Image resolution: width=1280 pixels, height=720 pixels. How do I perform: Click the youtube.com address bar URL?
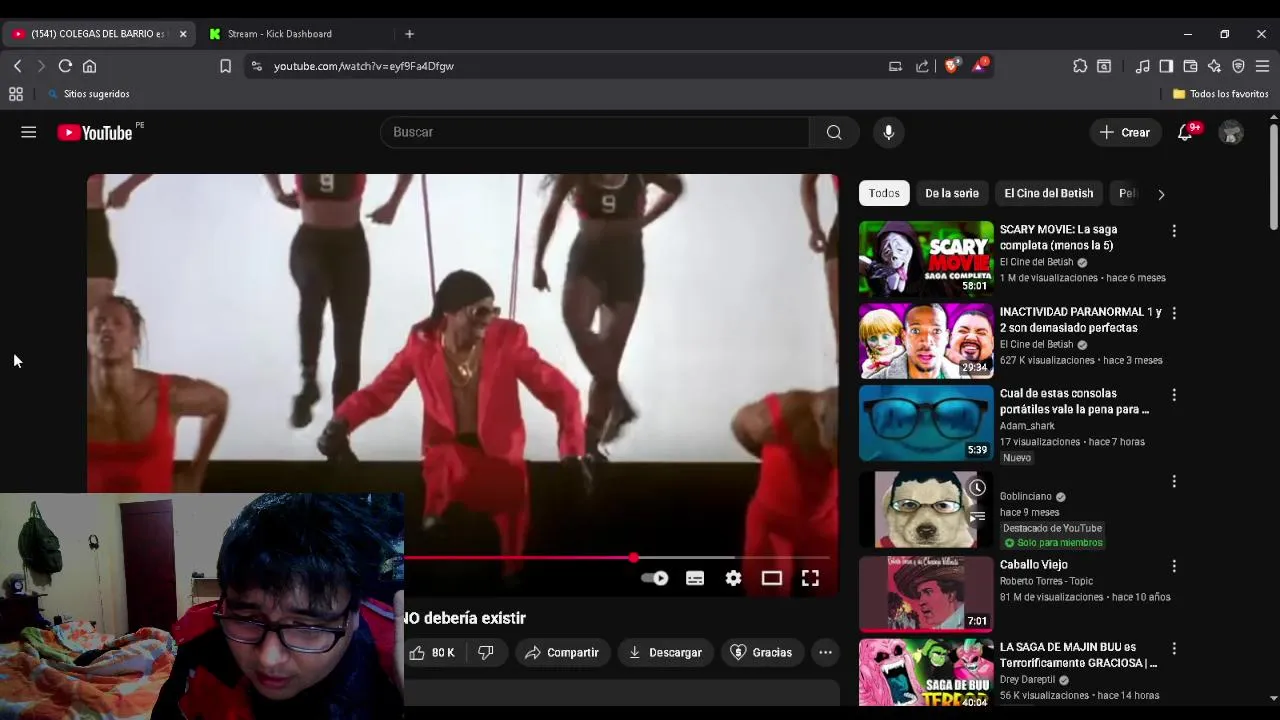tap(364, 66)
